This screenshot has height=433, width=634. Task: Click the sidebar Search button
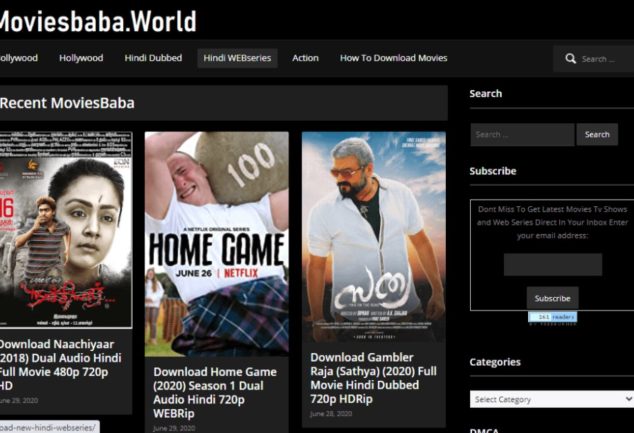pos(597,135)
